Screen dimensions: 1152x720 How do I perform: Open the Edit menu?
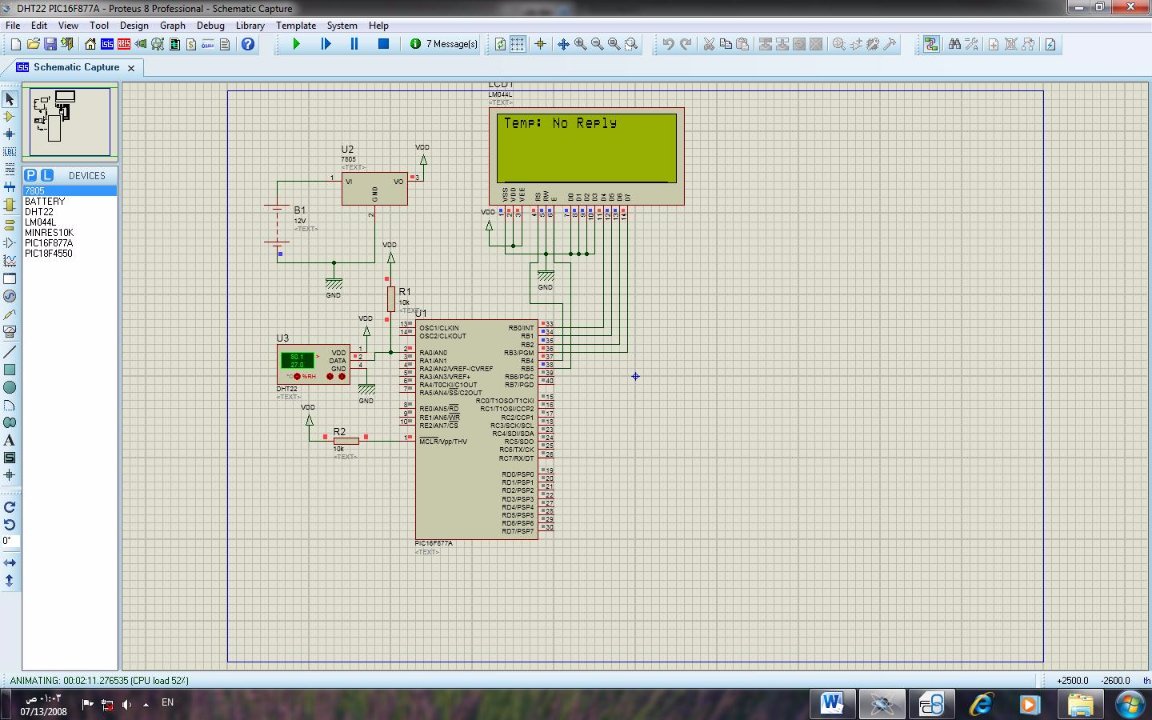click(x=39, y=26)
